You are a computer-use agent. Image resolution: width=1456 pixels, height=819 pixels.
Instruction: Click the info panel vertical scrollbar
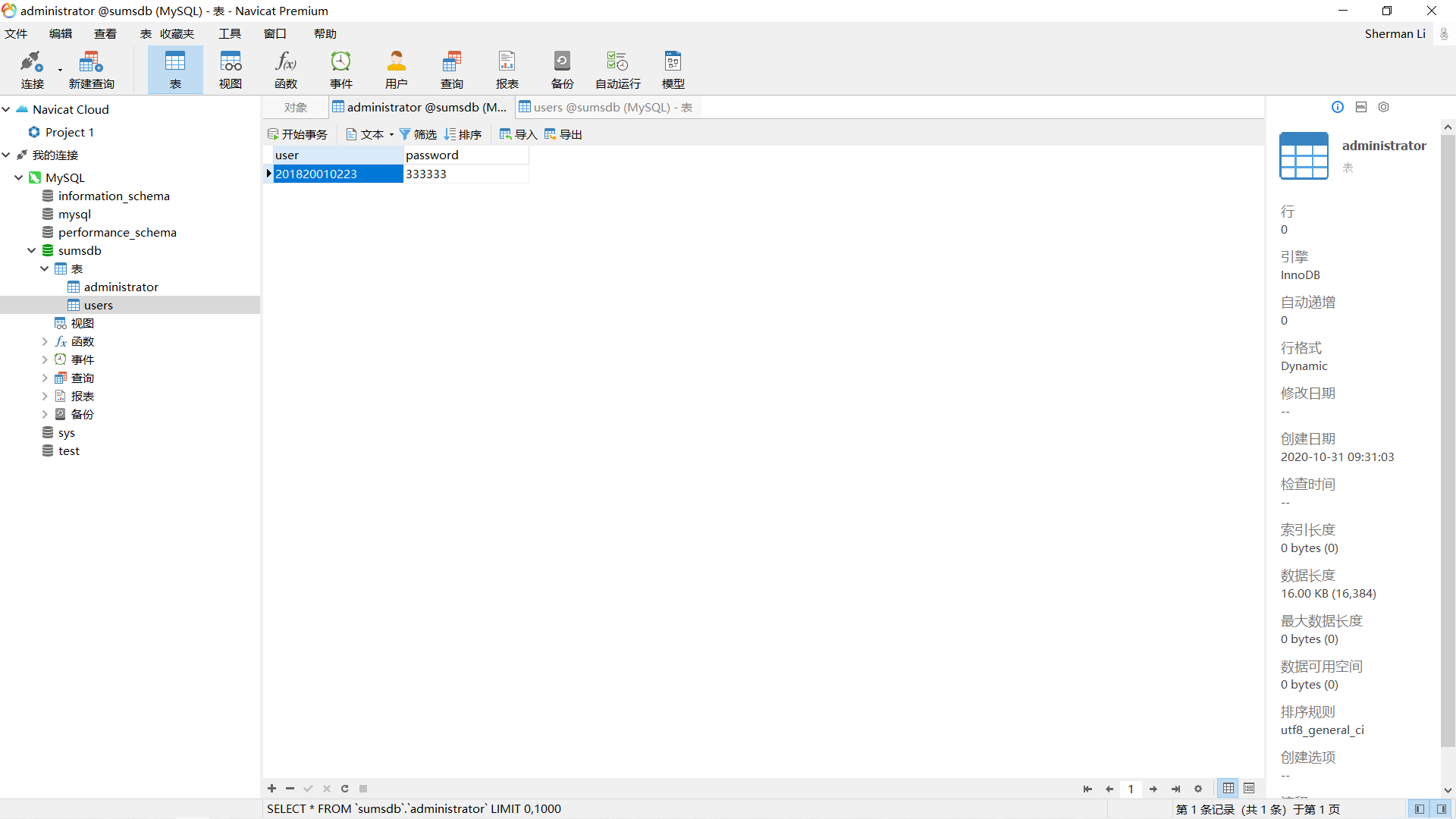[x=1448, y=440]
